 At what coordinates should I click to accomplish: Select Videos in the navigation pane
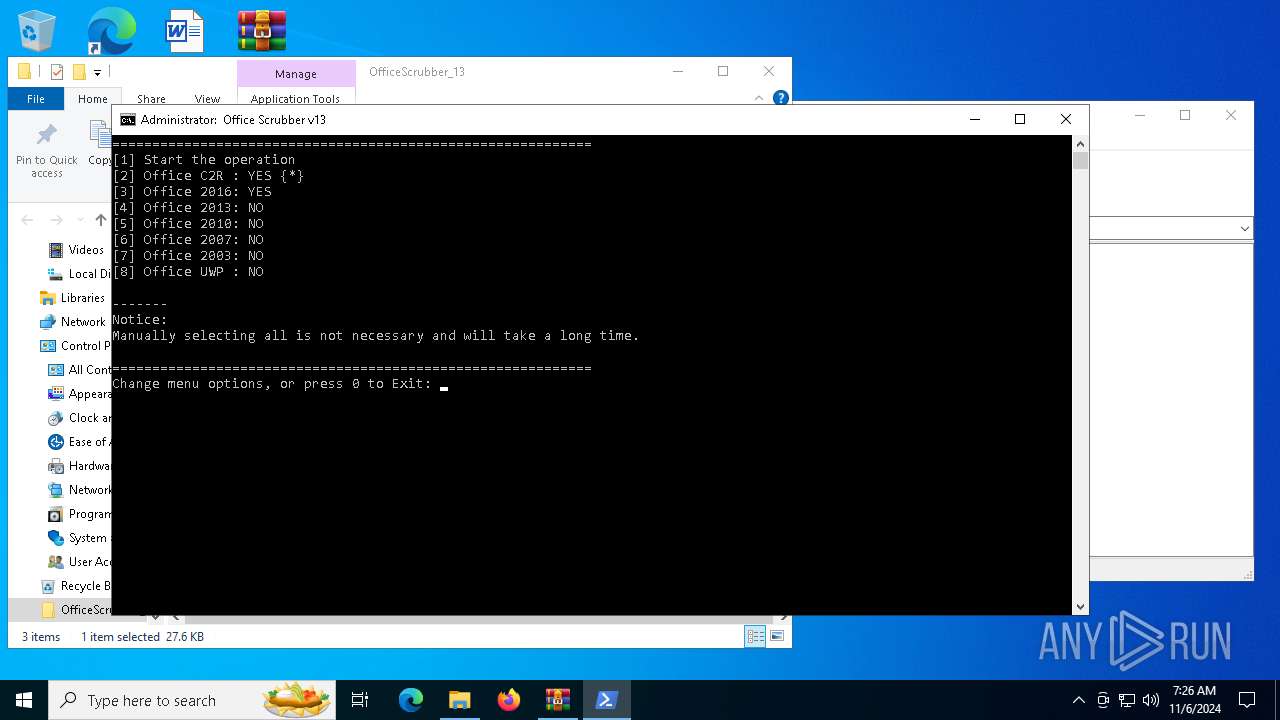tap(76, 250)
